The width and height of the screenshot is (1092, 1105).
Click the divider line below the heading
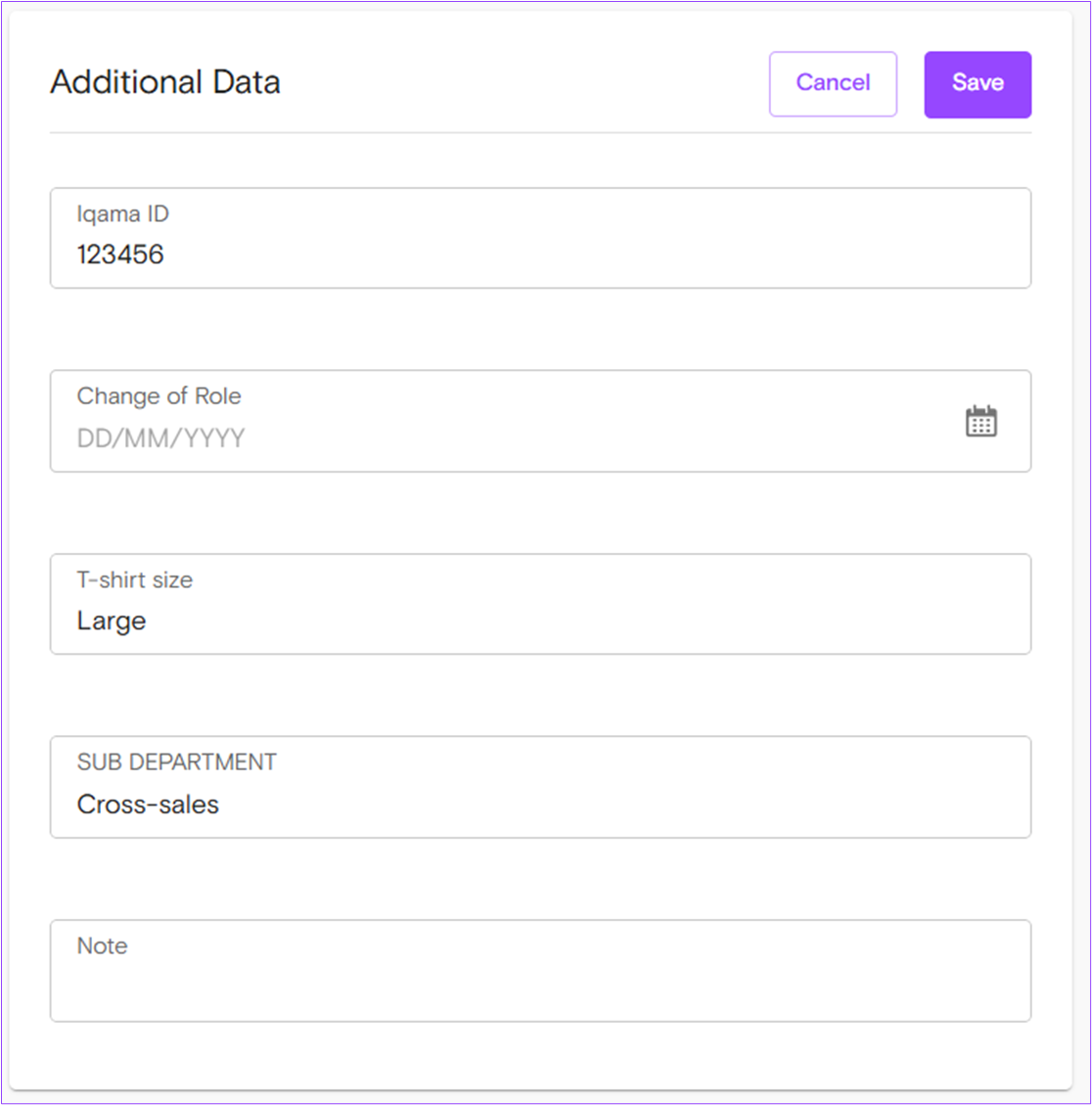click(x=540, y=132)
